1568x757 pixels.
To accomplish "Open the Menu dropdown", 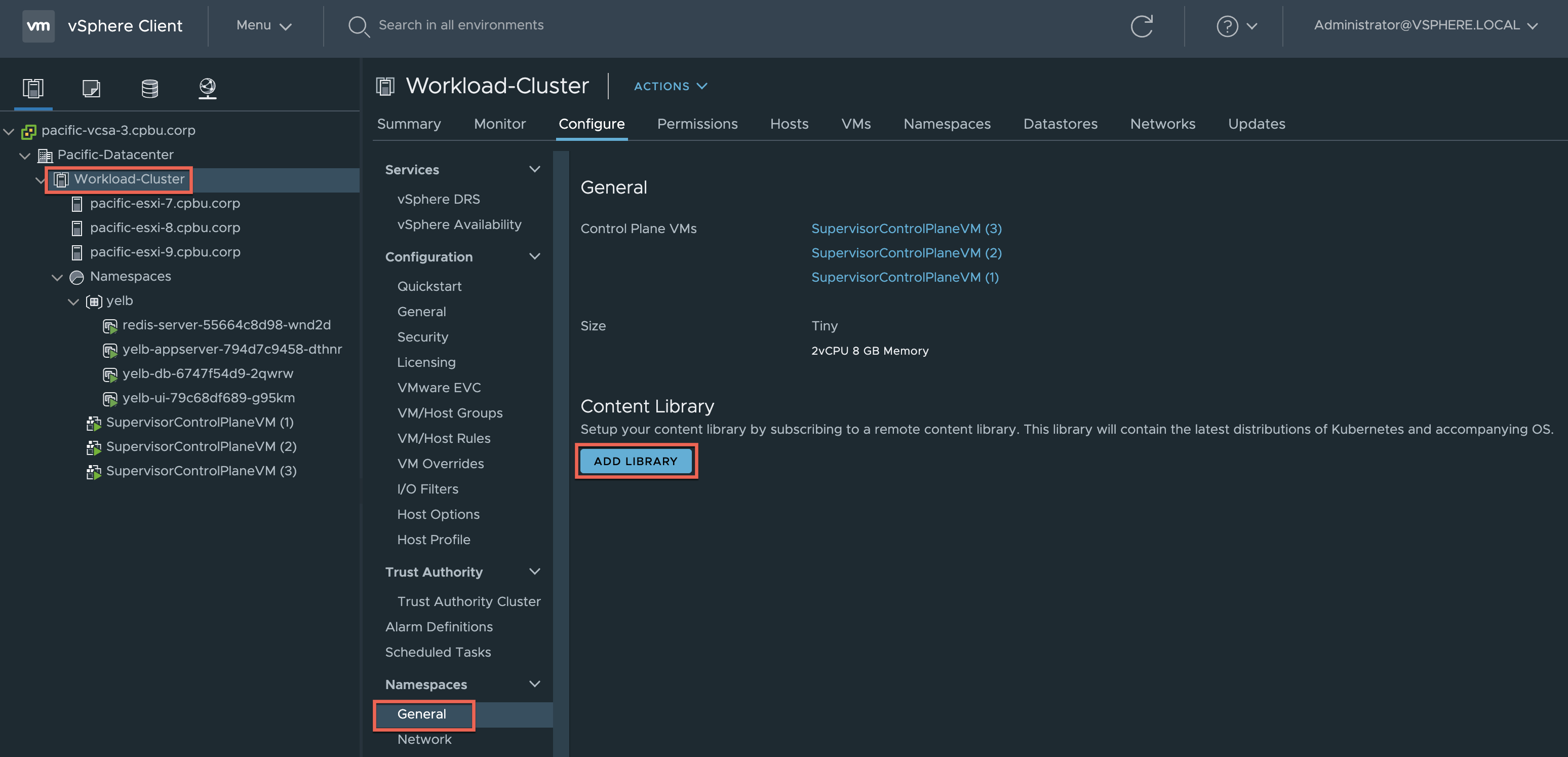I will pyautogui.click(x=263, y=25).
